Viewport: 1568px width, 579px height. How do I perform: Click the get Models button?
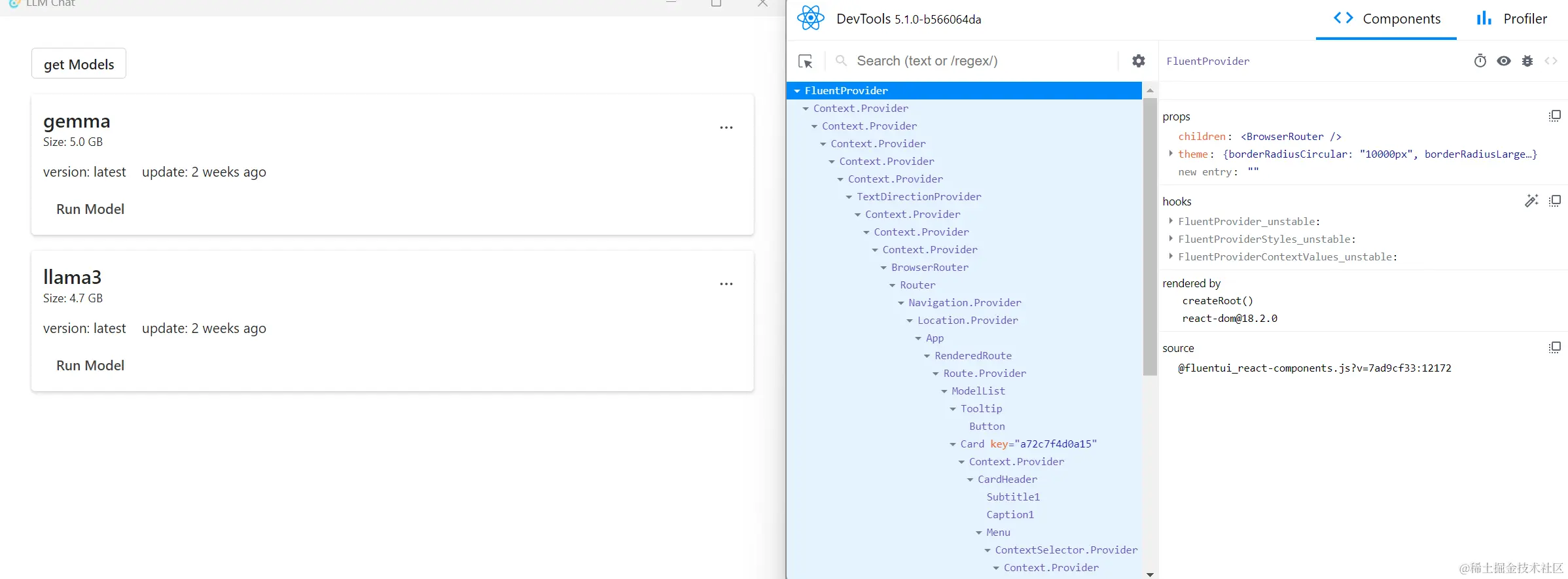[x=79, y=63]
